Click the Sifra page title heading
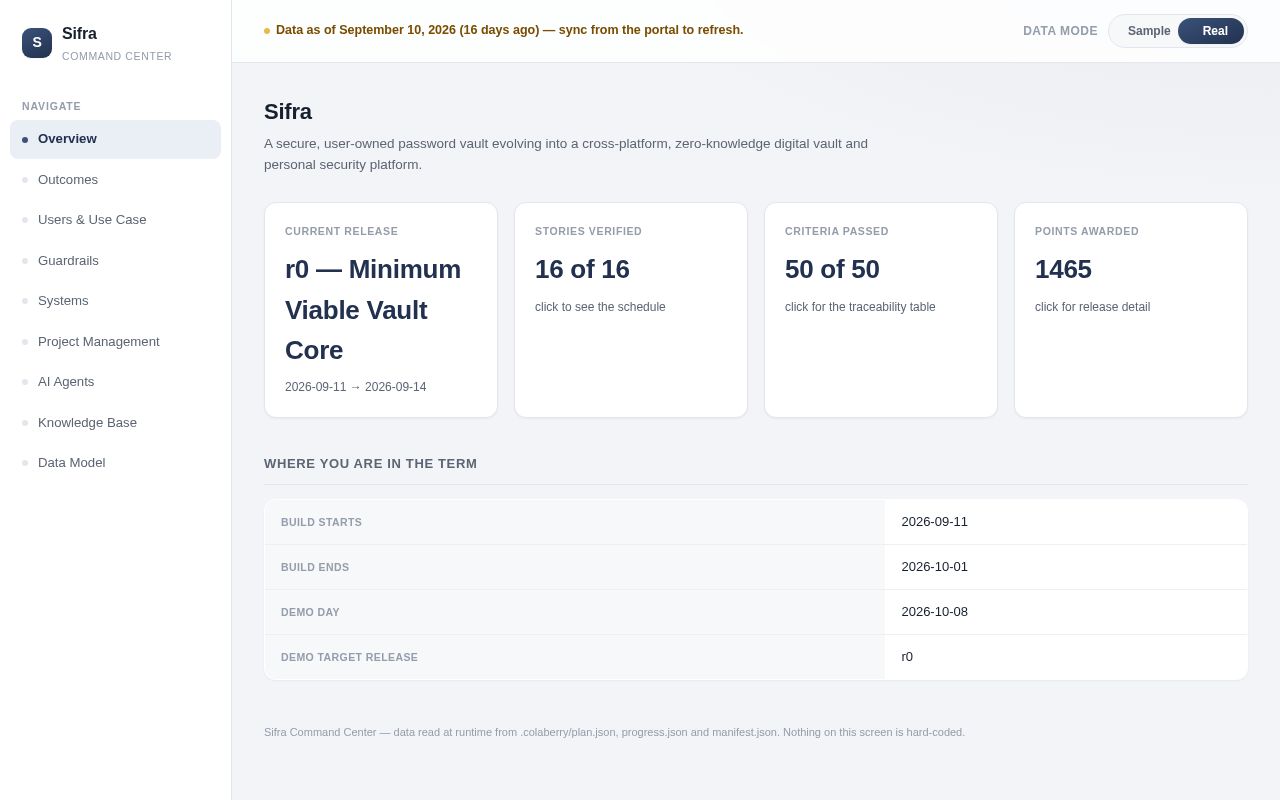This screenshot has width=1280, height=800. (288, 112)
